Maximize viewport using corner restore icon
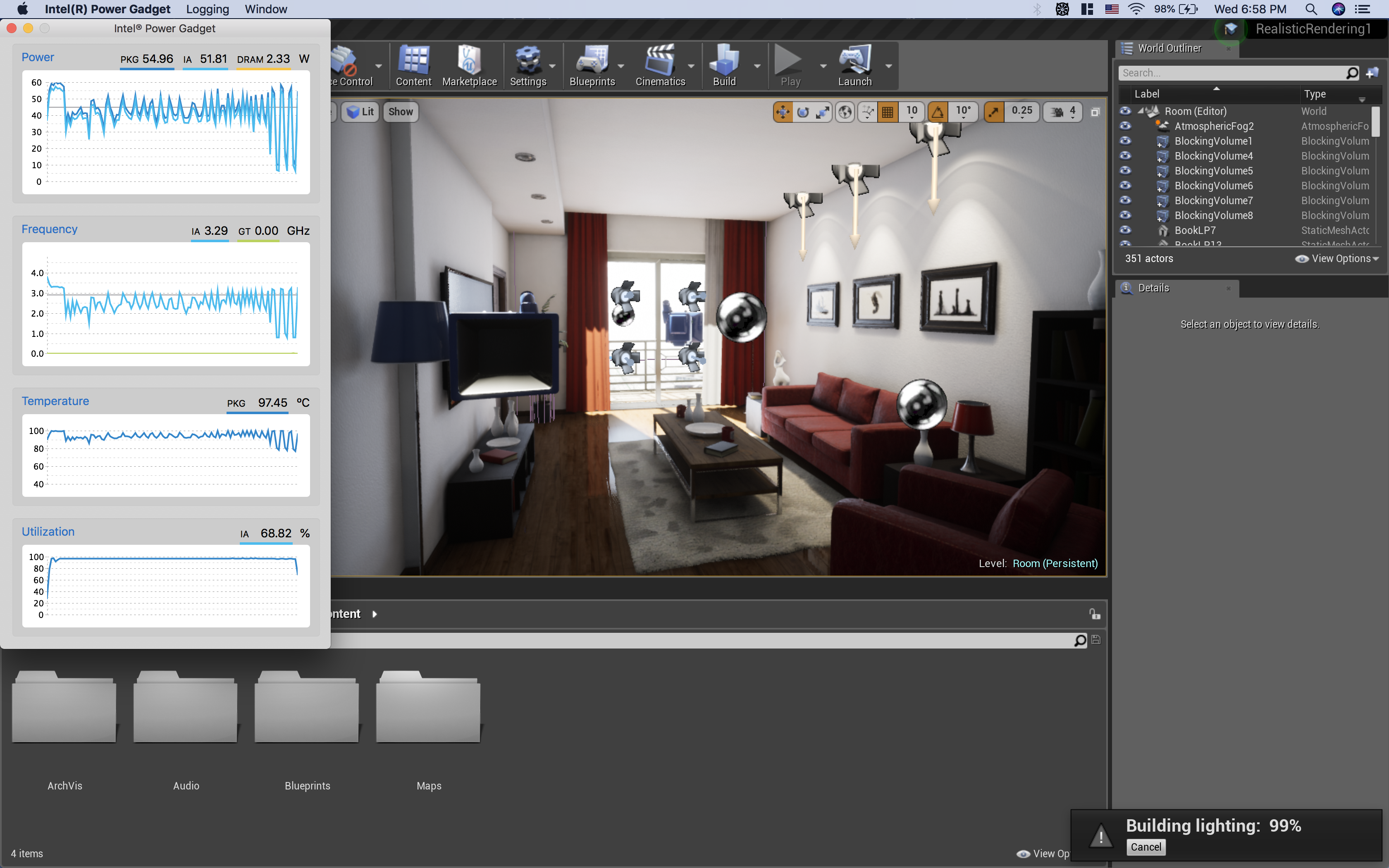The height and width of the screenshot is (868, 1389). 1095,112
